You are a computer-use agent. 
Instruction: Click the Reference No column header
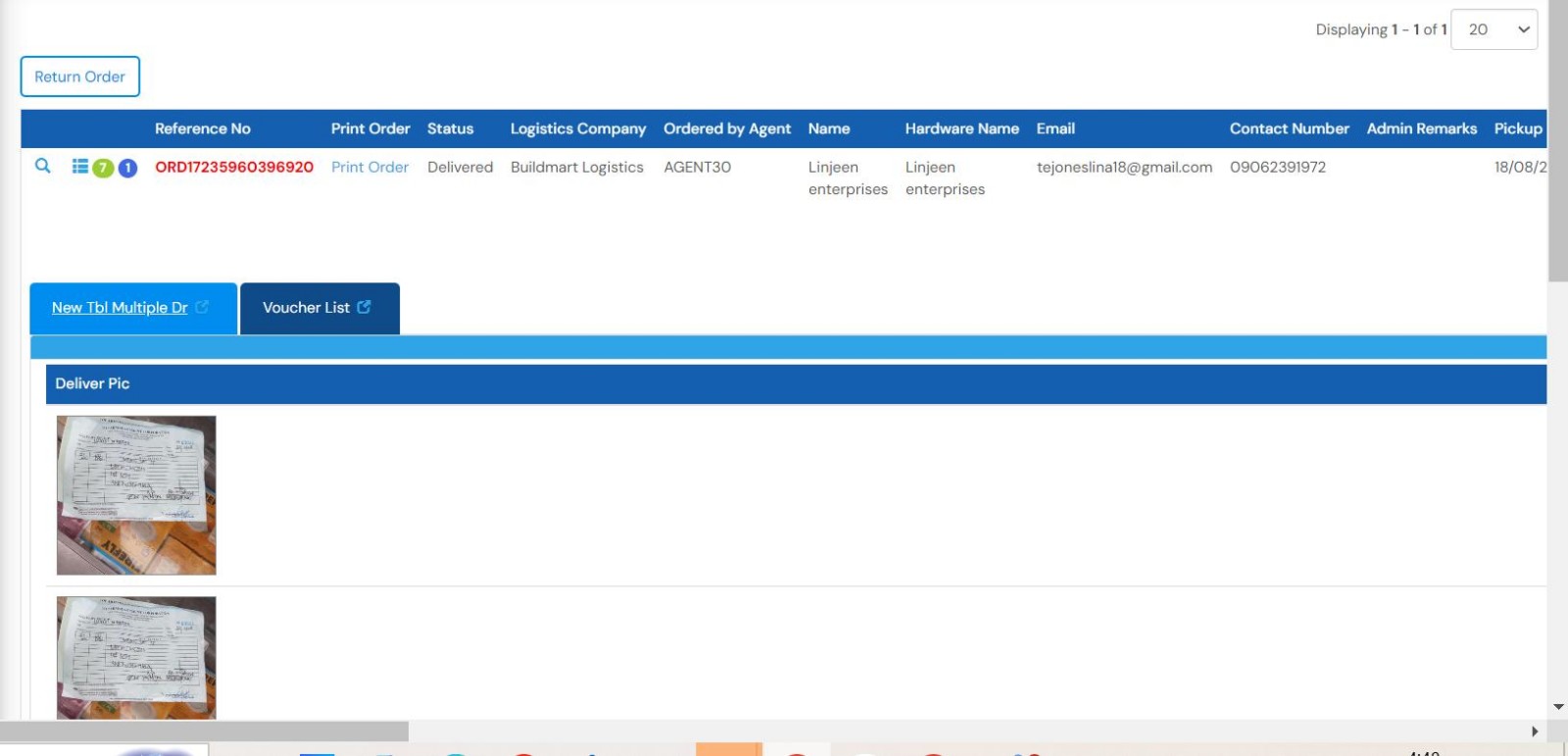point(203,128)
